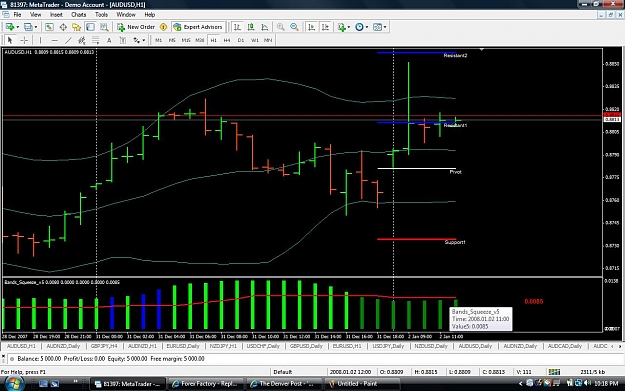Switch to H4 timeframe
625x391 pixels.
227,40
